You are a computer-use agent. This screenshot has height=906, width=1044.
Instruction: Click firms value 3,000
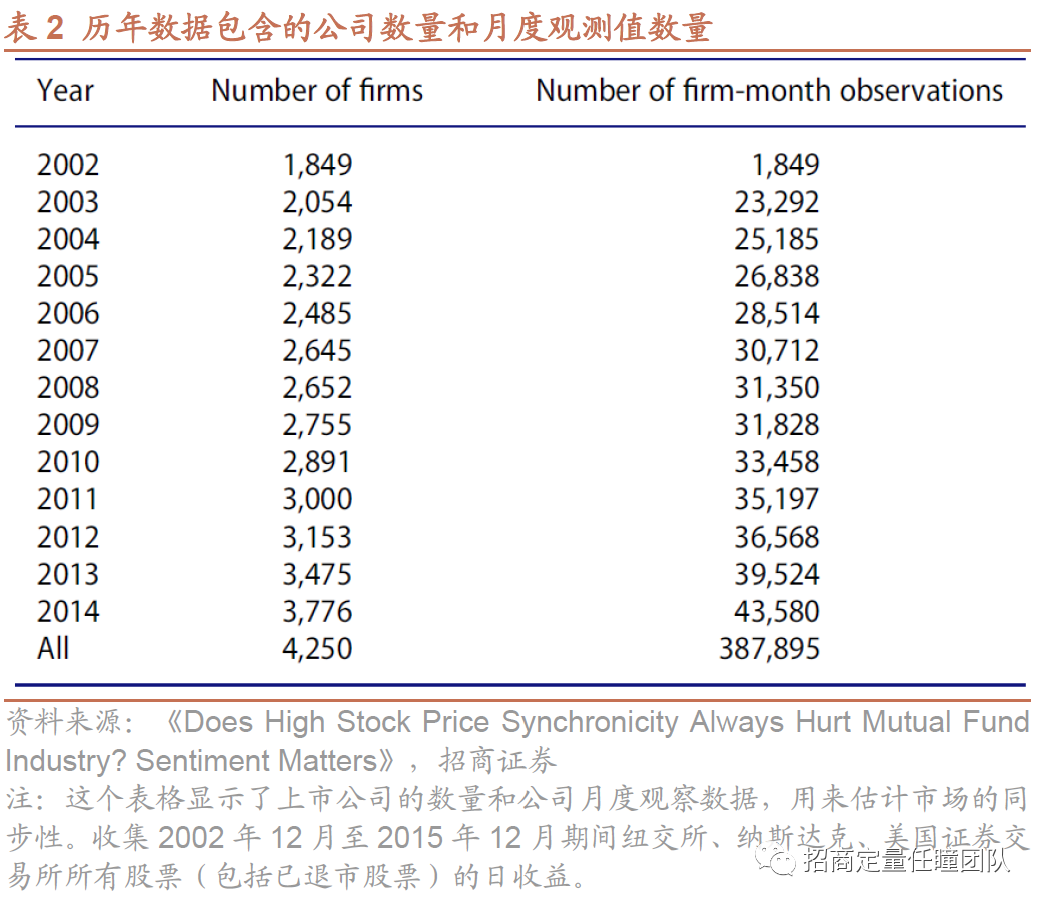[317, 499]
